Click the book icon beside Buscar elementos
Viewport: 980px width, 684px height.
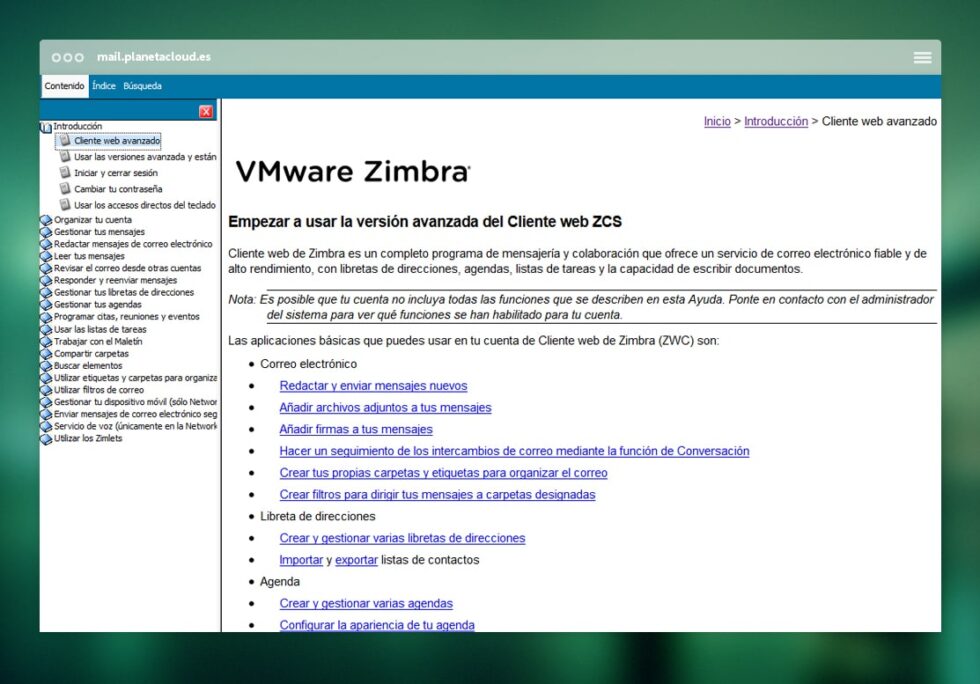pos(45,365)
